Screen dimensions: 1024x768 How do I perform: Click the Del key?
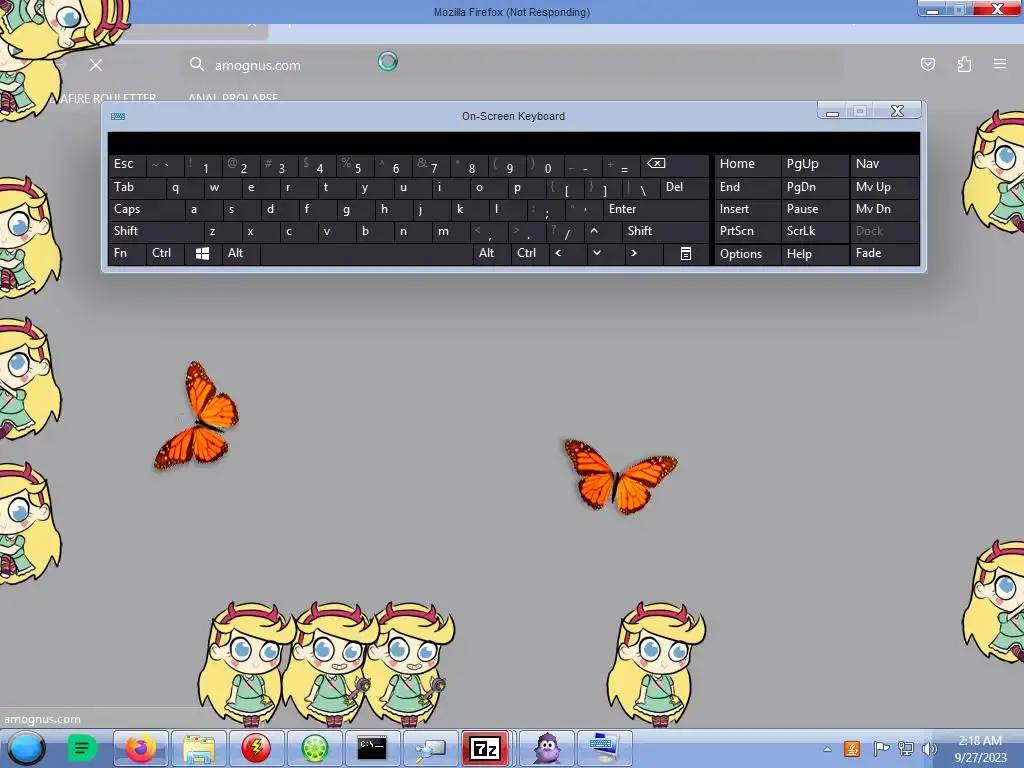pos(685,188)
